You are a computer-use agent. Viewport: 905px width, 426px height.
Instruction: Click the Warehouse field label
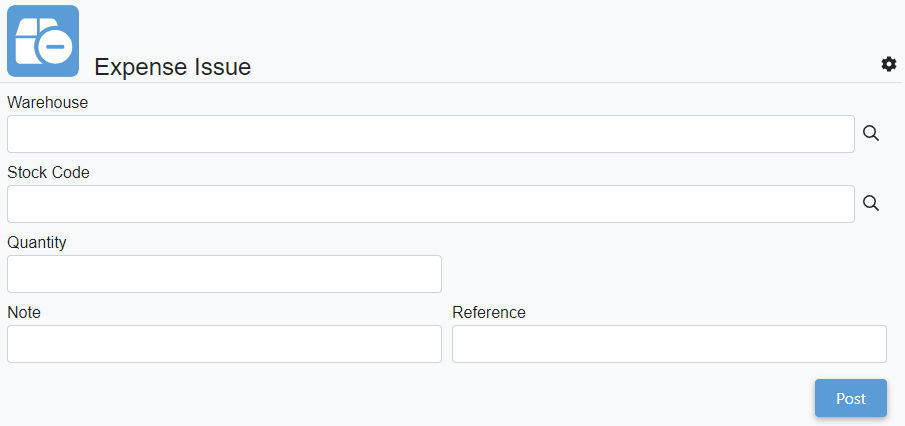48,102
